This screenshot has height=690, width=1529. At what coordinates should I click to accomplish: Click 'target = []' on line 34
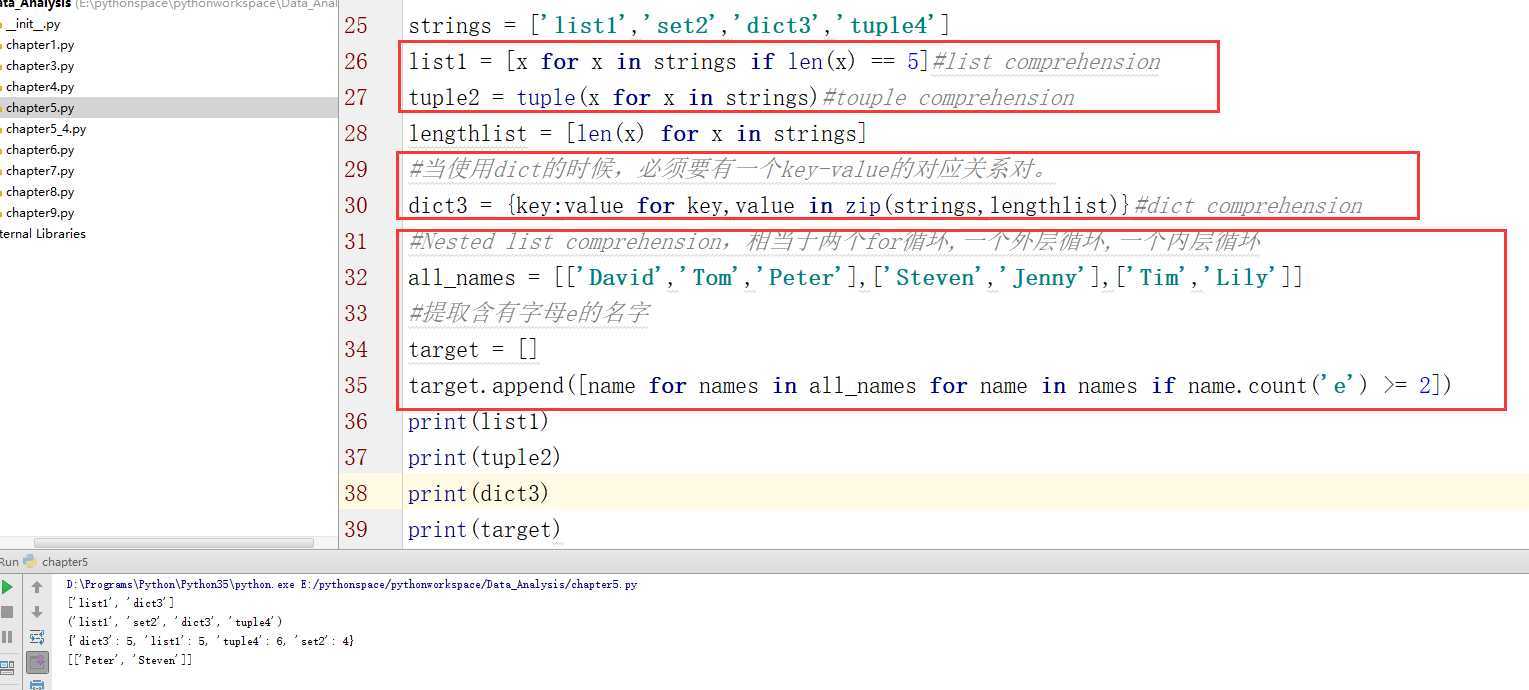pyautogui.click(x=473, y=350)
